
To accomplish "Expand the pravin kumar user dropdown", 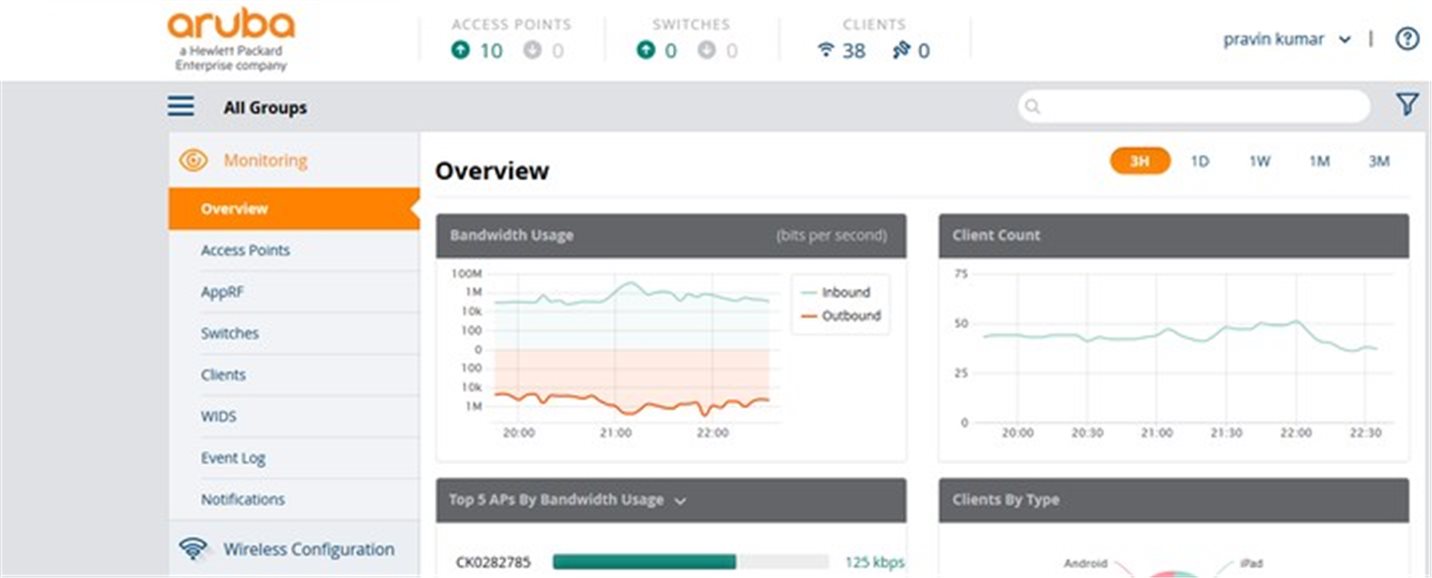I will coord(1287,39).
